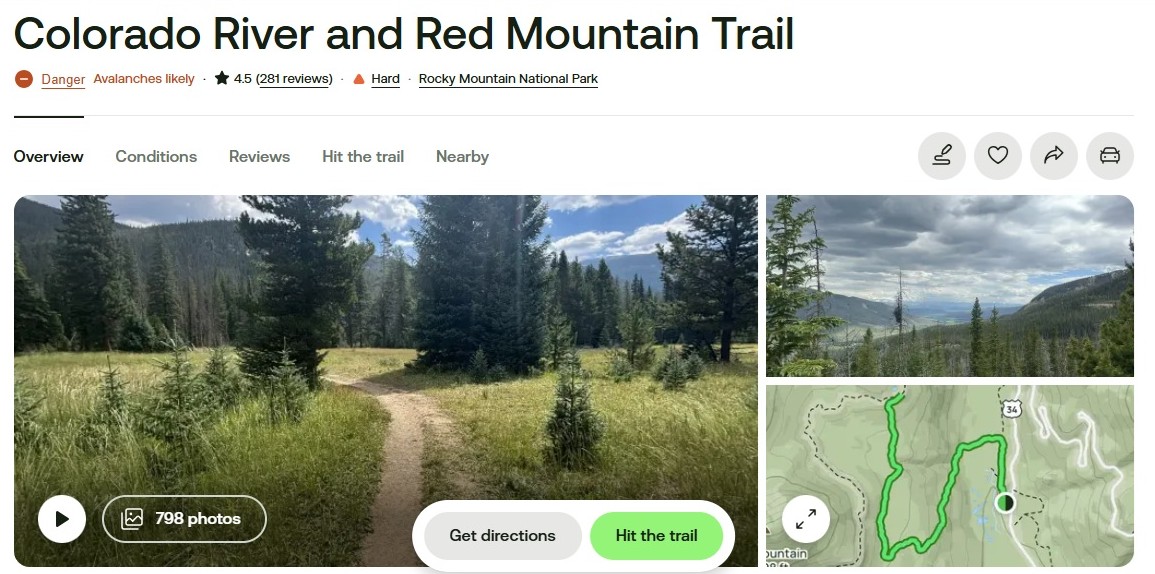Open the 281 reviews link
Screen dimensions: 1155x574
pyautogui.click(x=295, y=79)
